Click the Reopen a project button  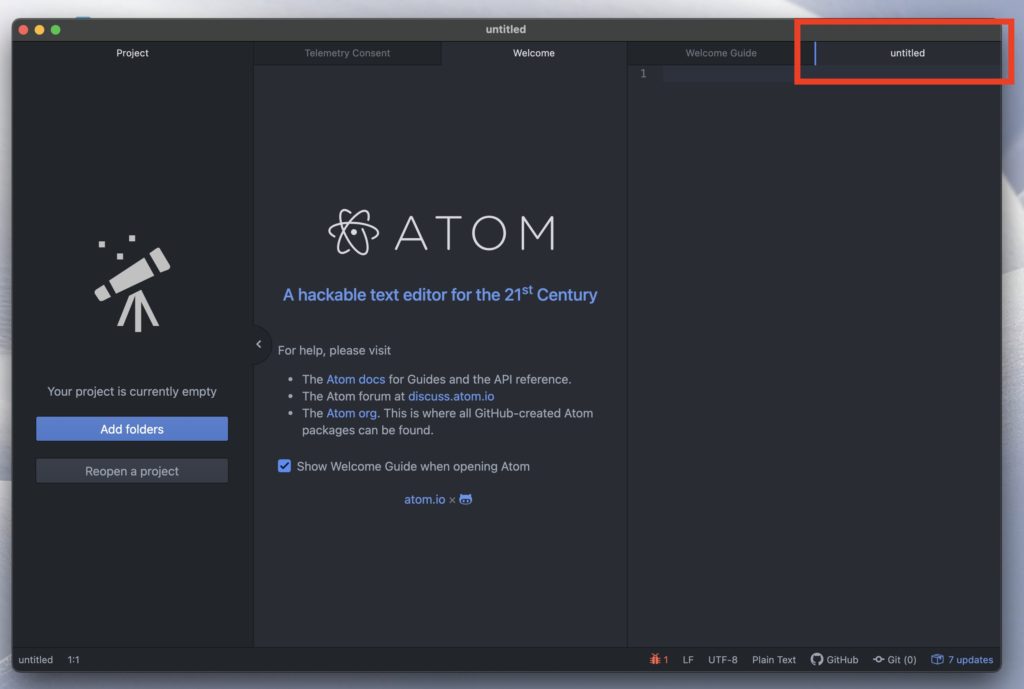[132, 471]
